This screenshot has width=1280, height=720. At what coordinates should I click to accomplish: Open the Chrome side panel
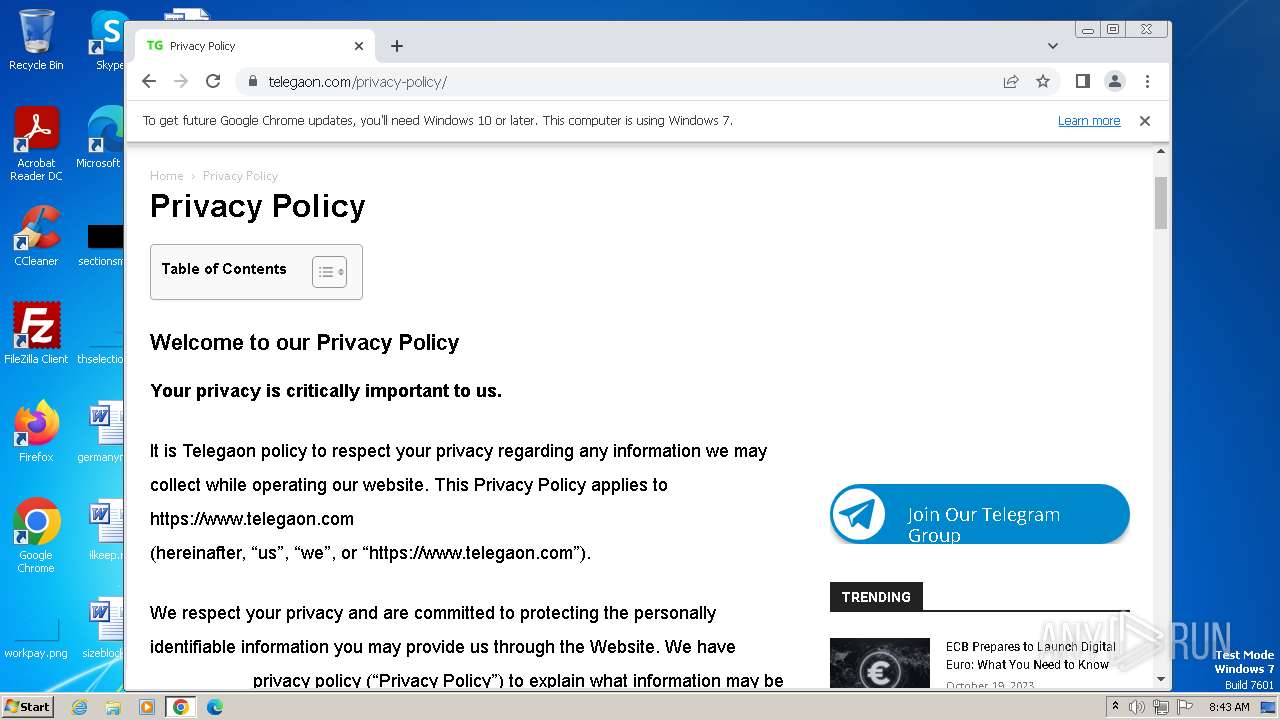[x=1082, y=82]
